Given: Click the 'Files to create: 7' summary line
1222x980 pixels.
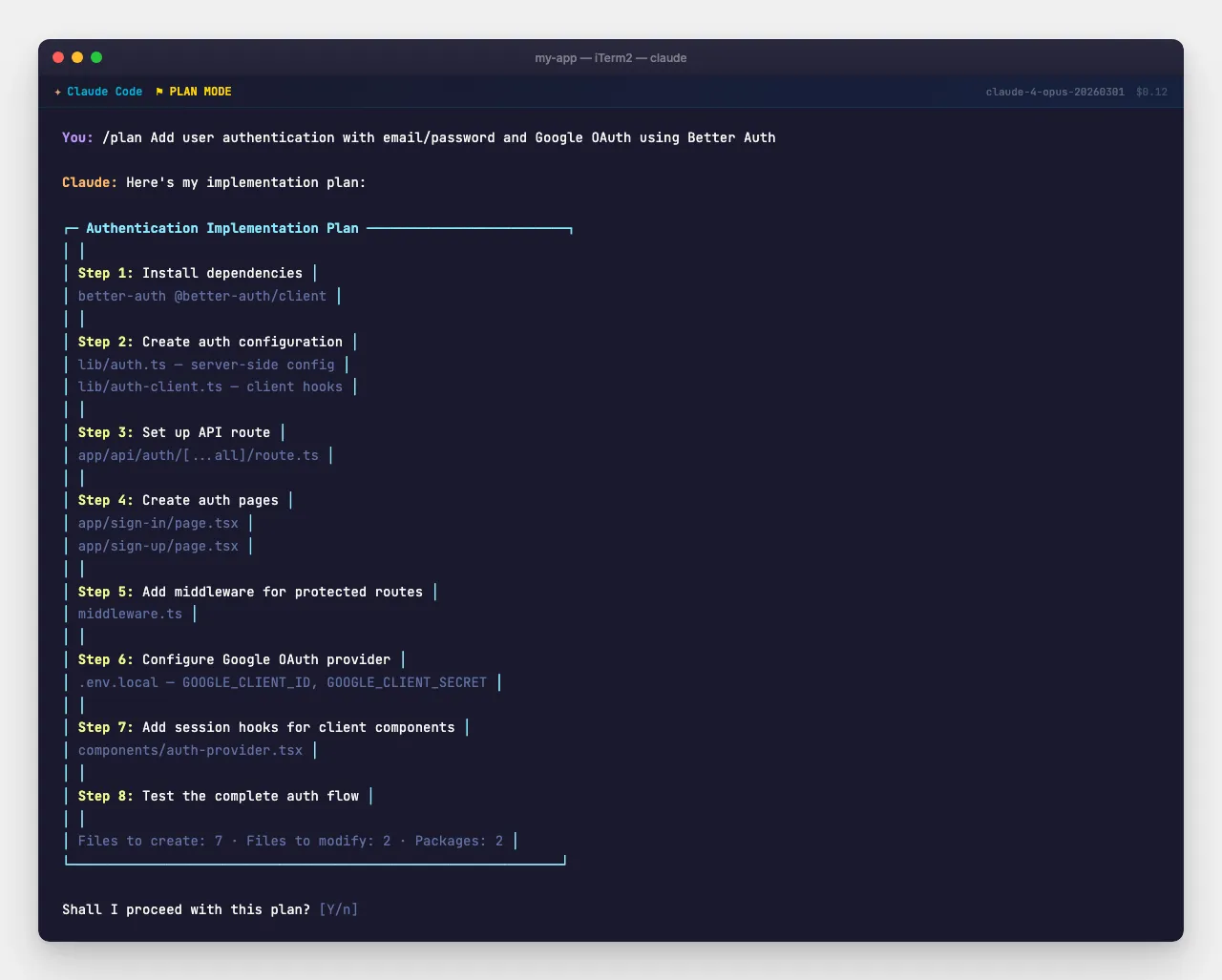Looking at the screenshot, I should pyautogui.click(x=290, y=841).
